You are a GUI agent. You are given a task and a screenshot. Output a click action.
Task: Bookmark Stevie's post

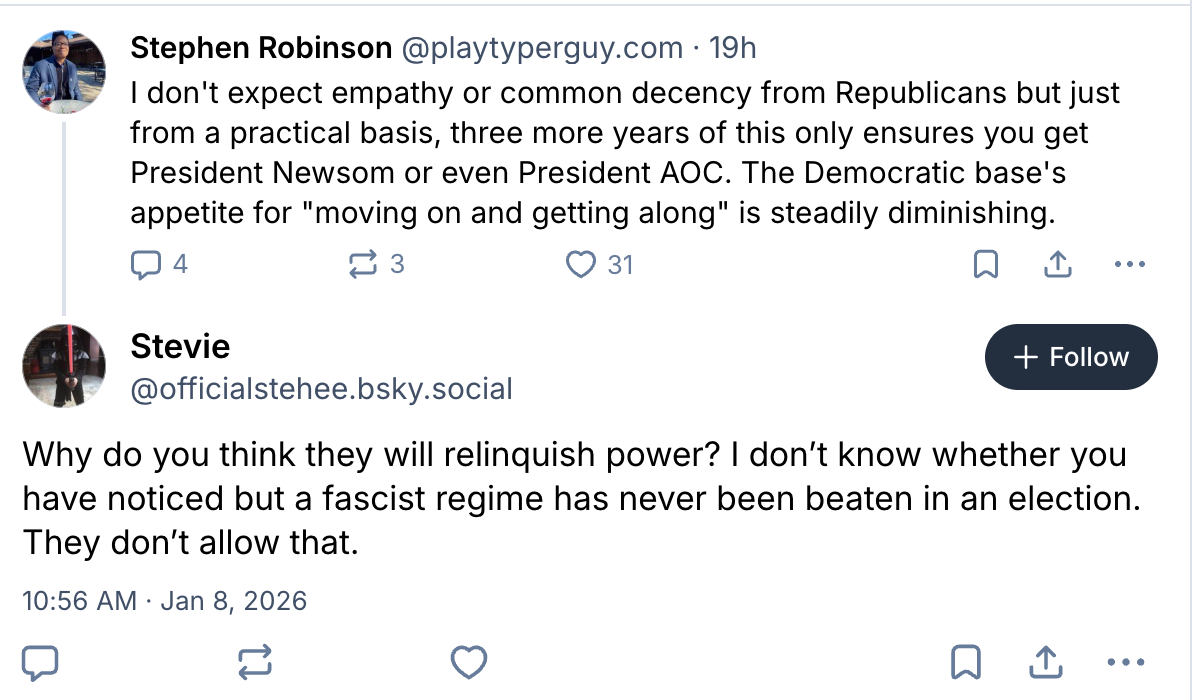tap(964, 661)
